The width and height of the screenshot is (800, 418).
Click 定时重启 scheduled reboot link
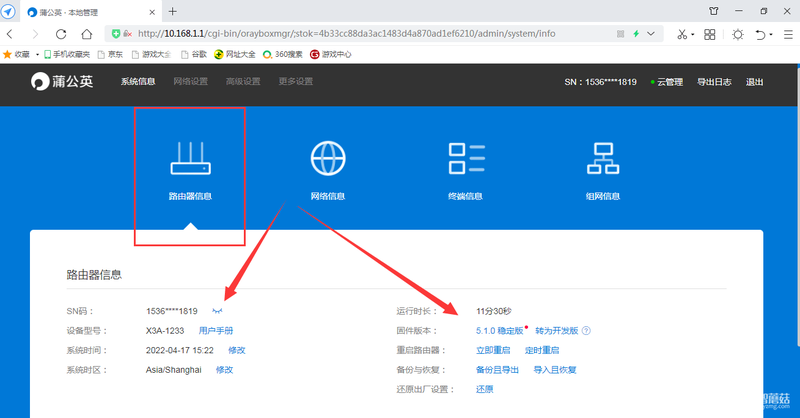coord(542,350)
